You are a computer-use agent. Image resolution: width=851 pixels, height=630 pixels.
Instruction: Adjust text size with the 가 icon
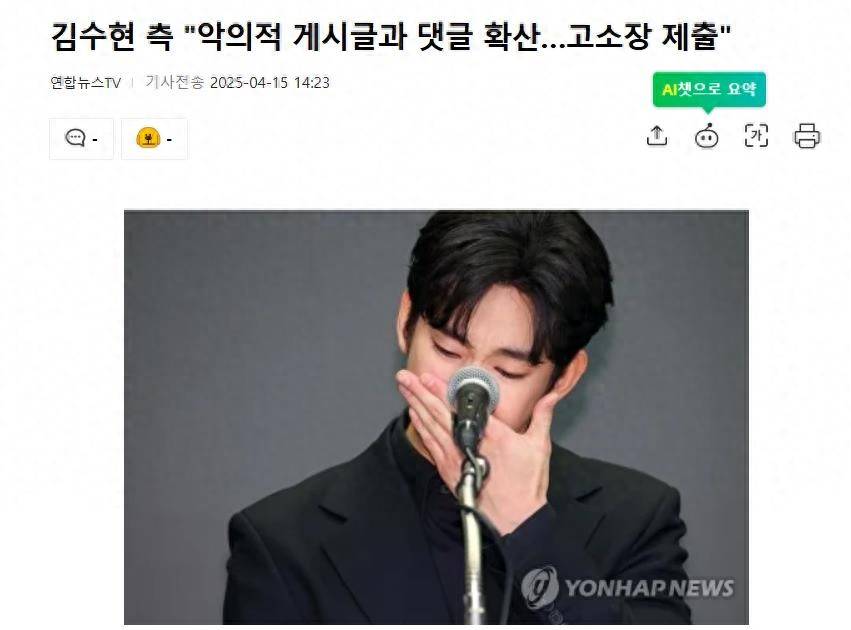(x=756, y=136)
